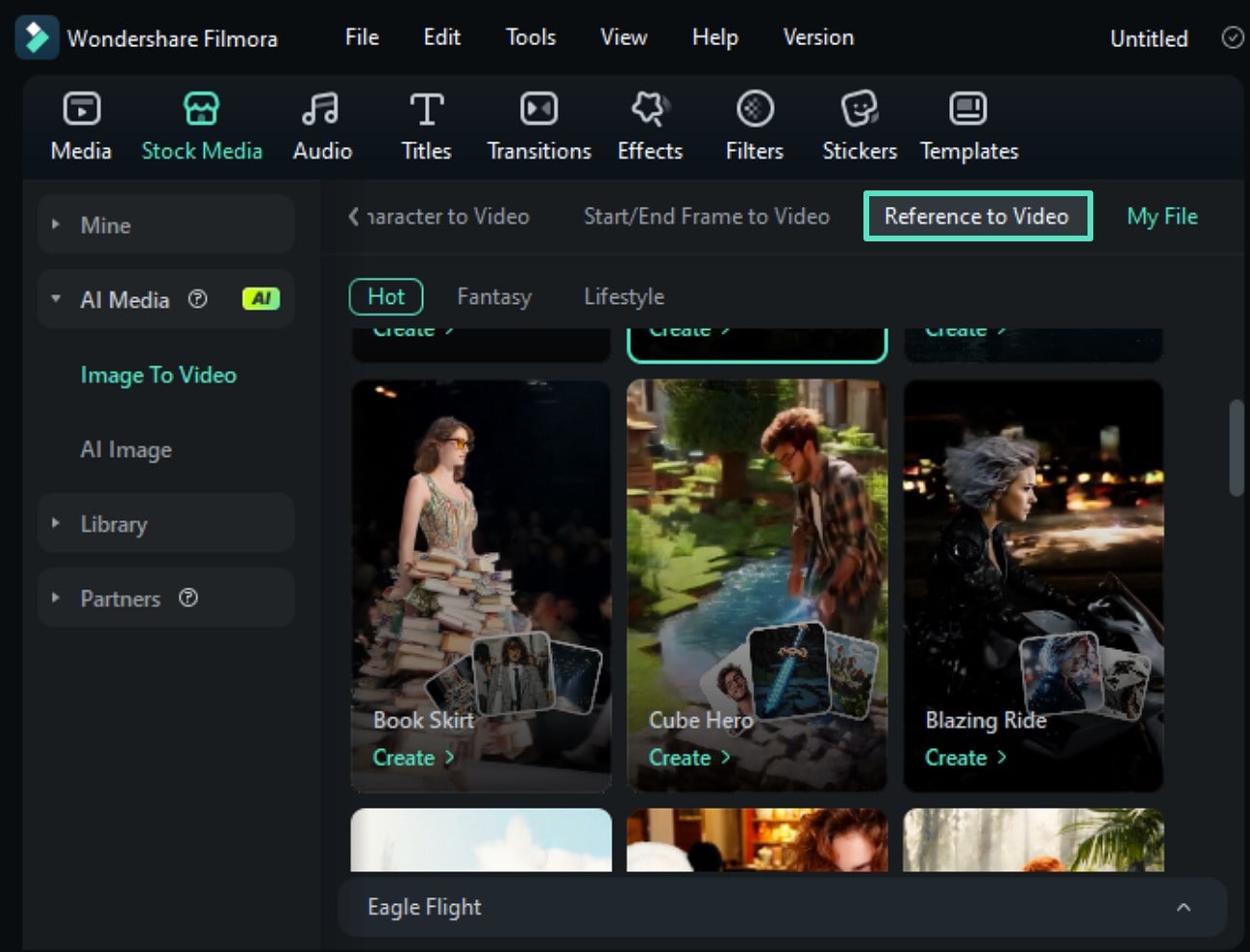Click Create under Book Skirt
The image size is (1250, 952).
point(412,758)
